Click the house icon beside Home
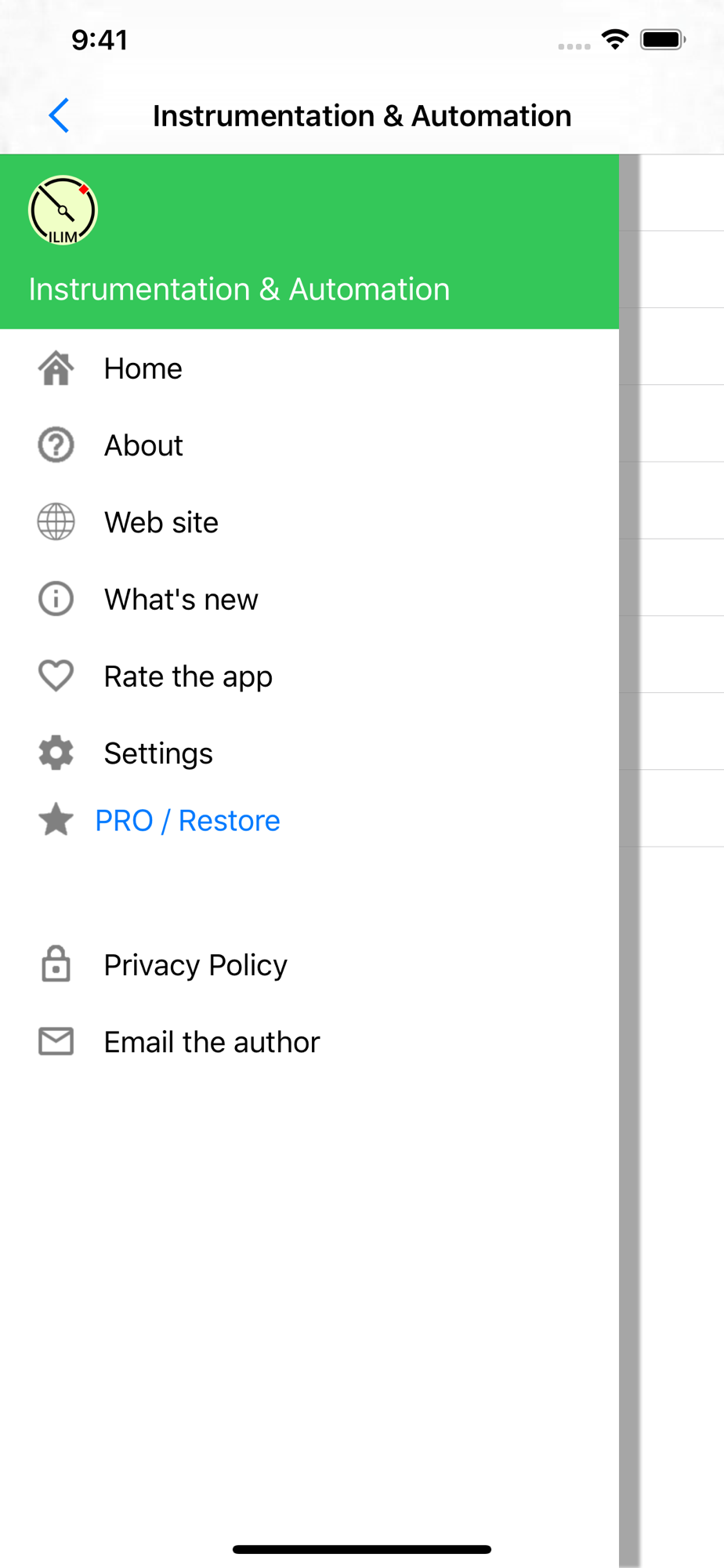Image resolution: width=724 pixels, height=1568 pixels. (x=56, y=368)
